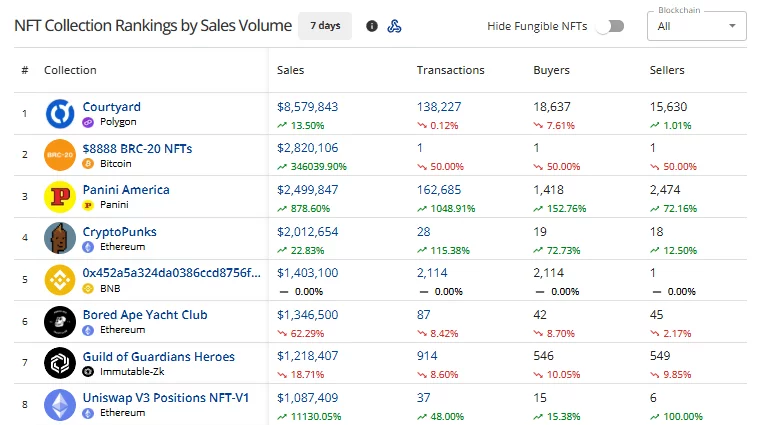770x425 pixels.
Task: Click the Guild of Guardians Heroes logo
Action: click(x=60, y=363)
